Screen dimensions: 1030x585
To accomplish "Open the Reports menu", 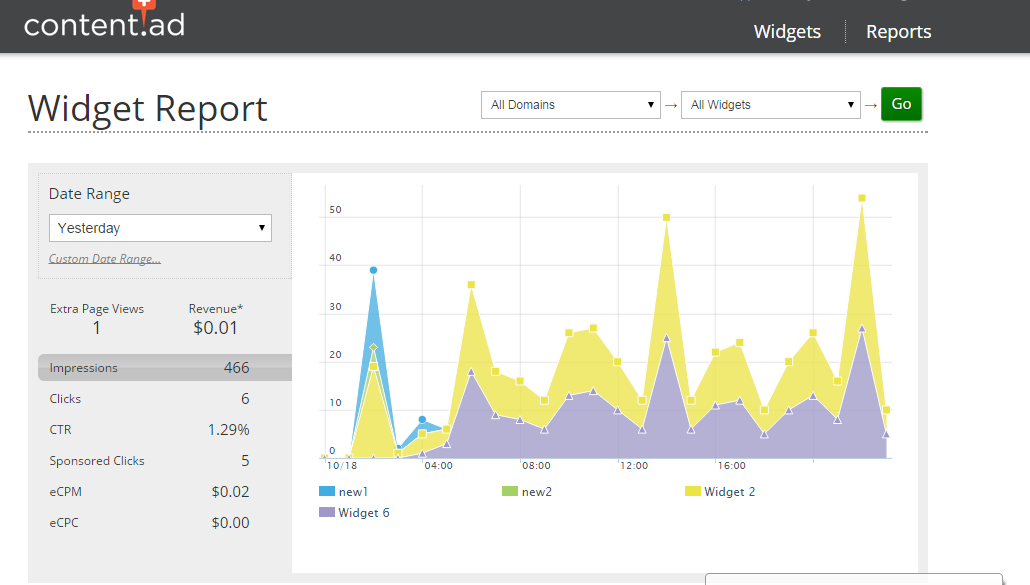I will (x=898, y=32).
